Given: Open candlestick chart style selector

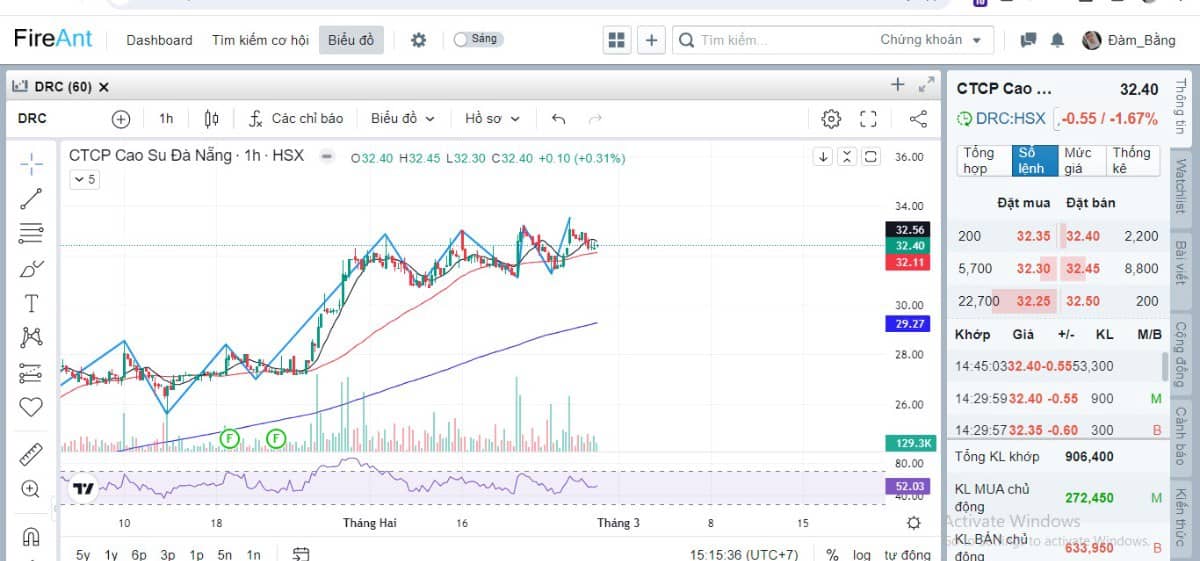Looking at the screenshot, I should pos(211,119).
